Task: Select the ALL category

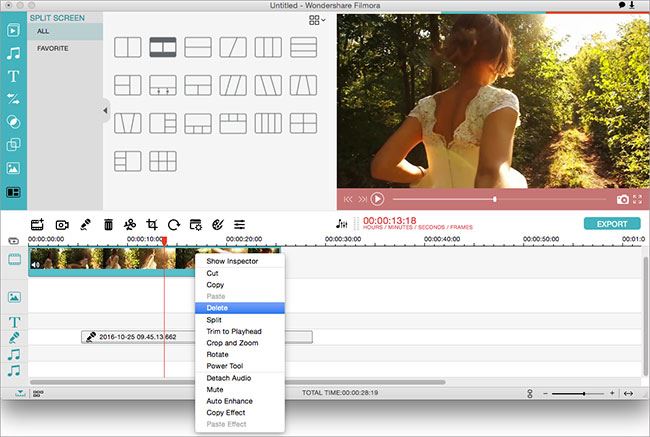Action: (65, 32)
